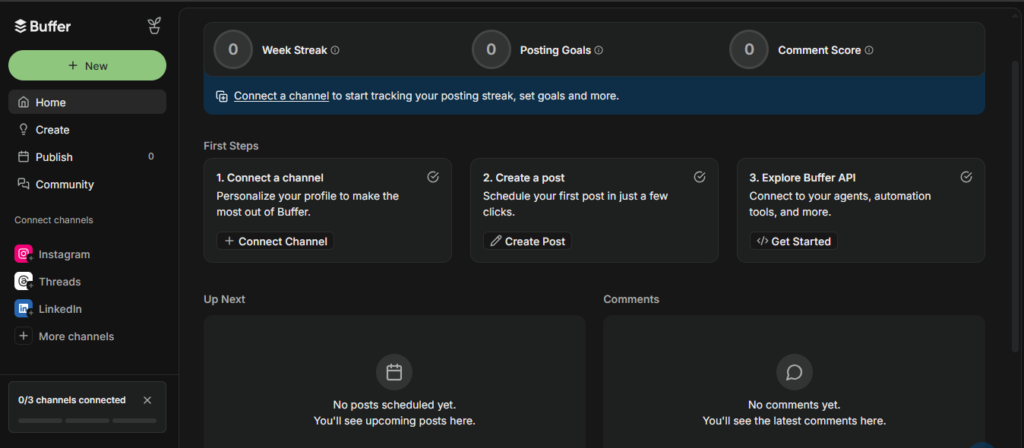1024x448 pixels.
Task: Click the Comments heading
Action: pyautogui.click(x=631, y=299)
